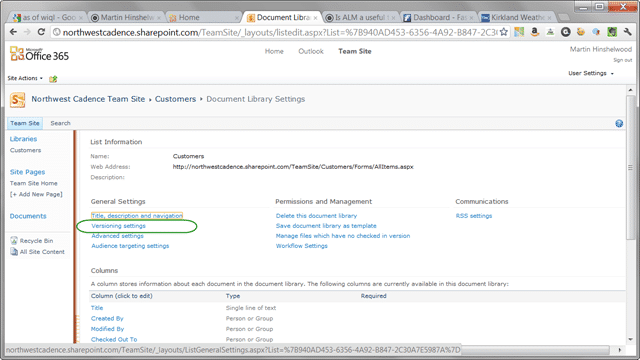The width and height of the screenshot is (640, 360).
Task: Click the browser forward arrow
Action: (27, 32)
